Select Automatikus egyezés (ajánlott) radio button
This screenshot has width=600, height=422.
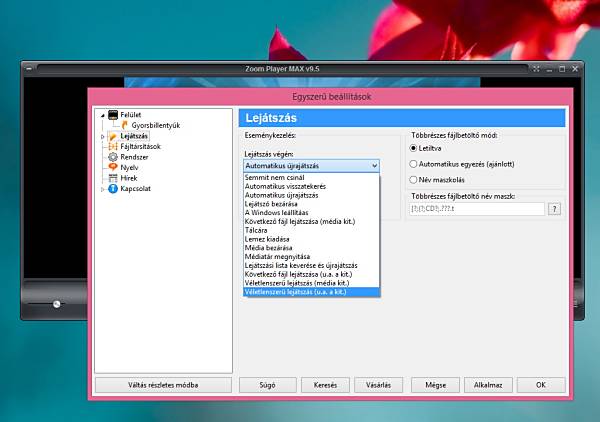click(x=413, y=164)
